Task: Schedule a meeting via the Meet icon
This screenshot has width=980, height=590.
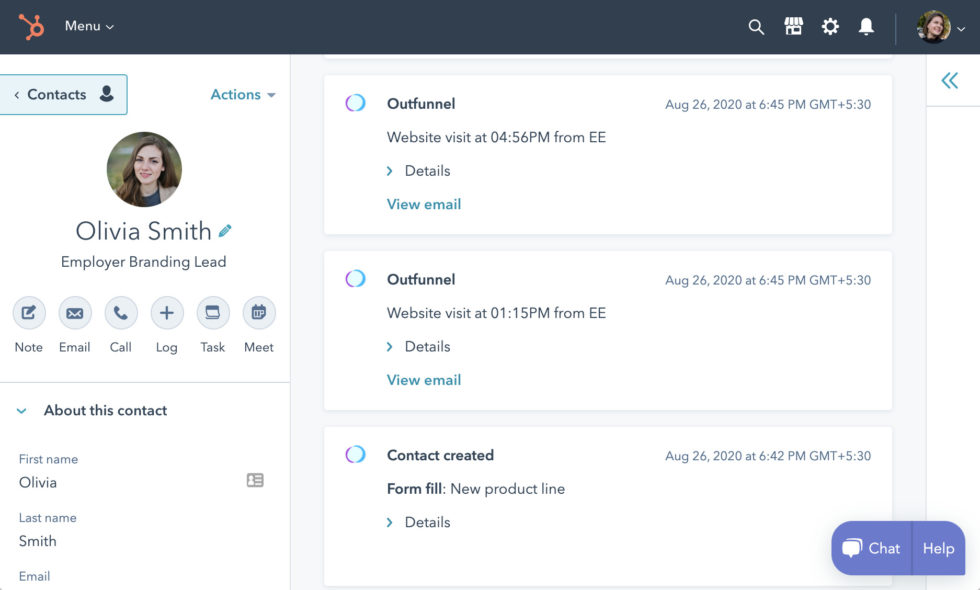Action: [x=258, y=313]
